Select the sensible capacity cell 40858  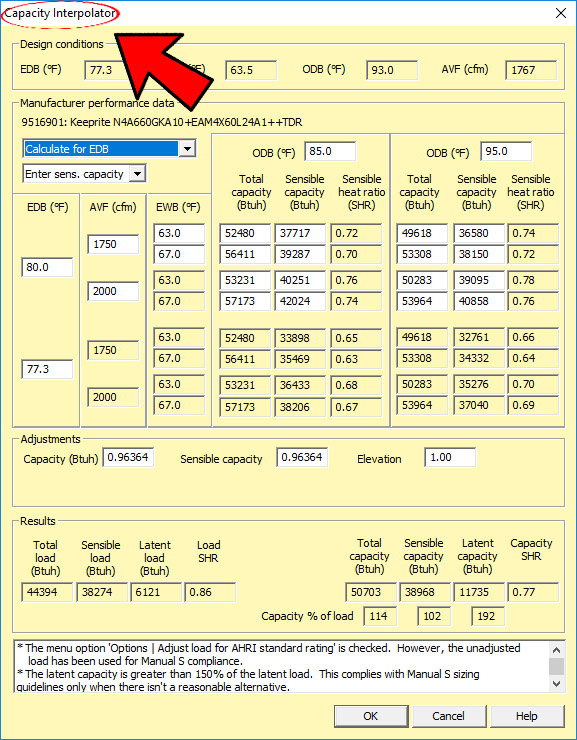pyautogui.click(x=479, y=301)
